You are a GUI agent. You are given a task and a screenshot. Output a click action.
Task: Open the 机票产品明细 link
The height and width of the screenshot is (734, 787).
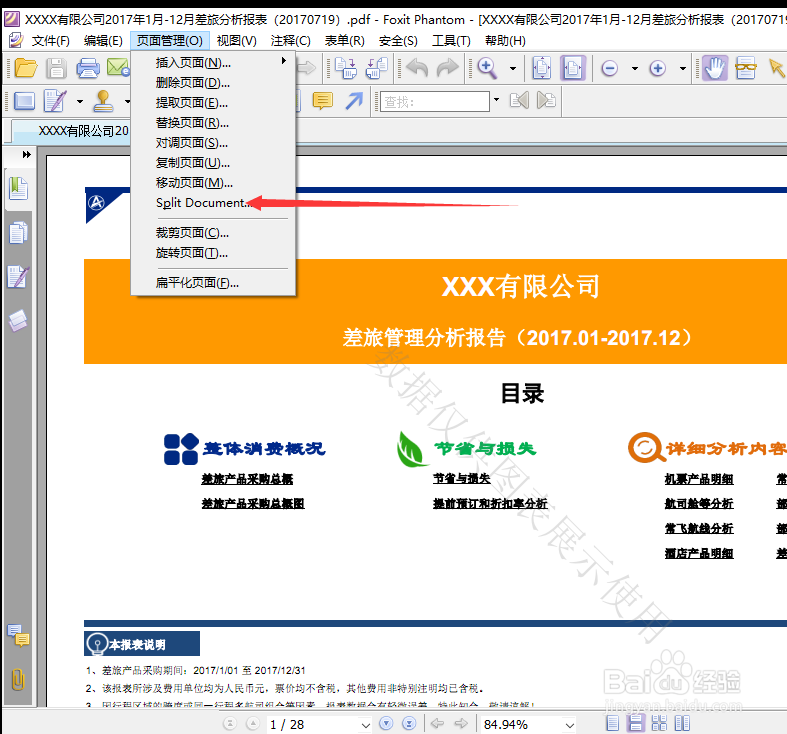click(x=699, y=479)
